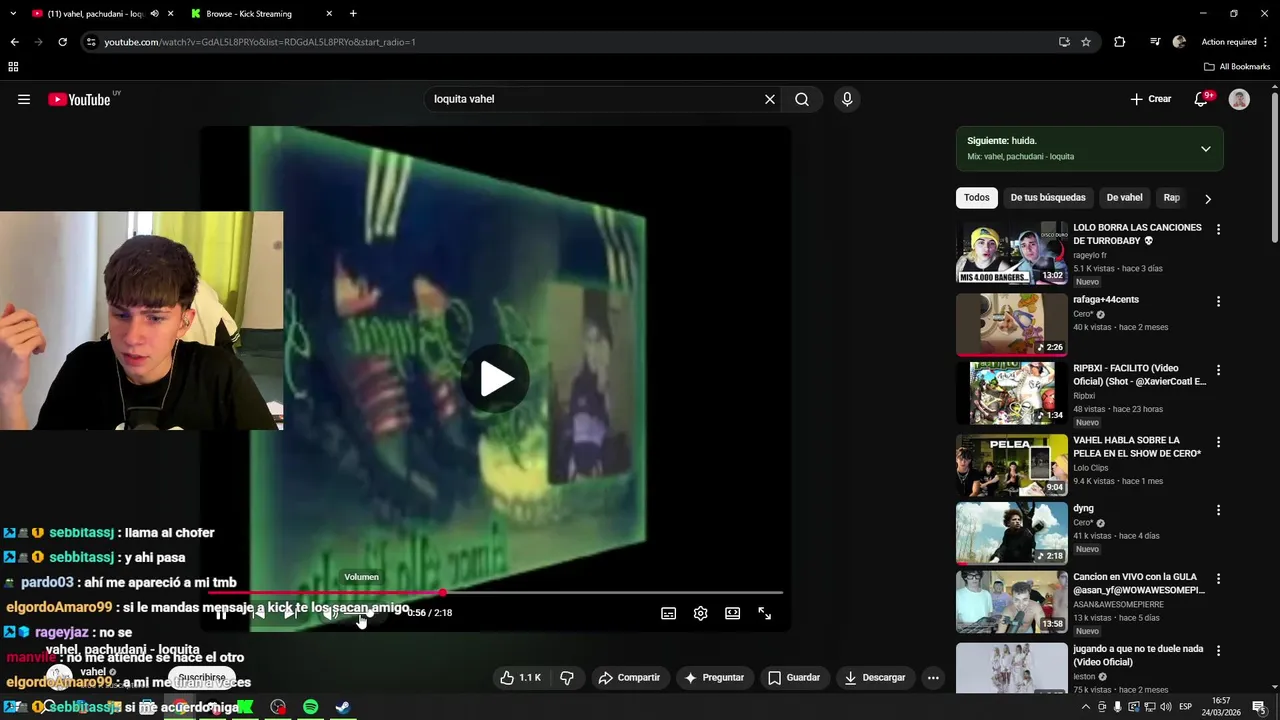Image resolution: width=1280 pixels, height=720 pixels.
Task: Open the Chrome apps grid icon
Action: tap(13, 67)
